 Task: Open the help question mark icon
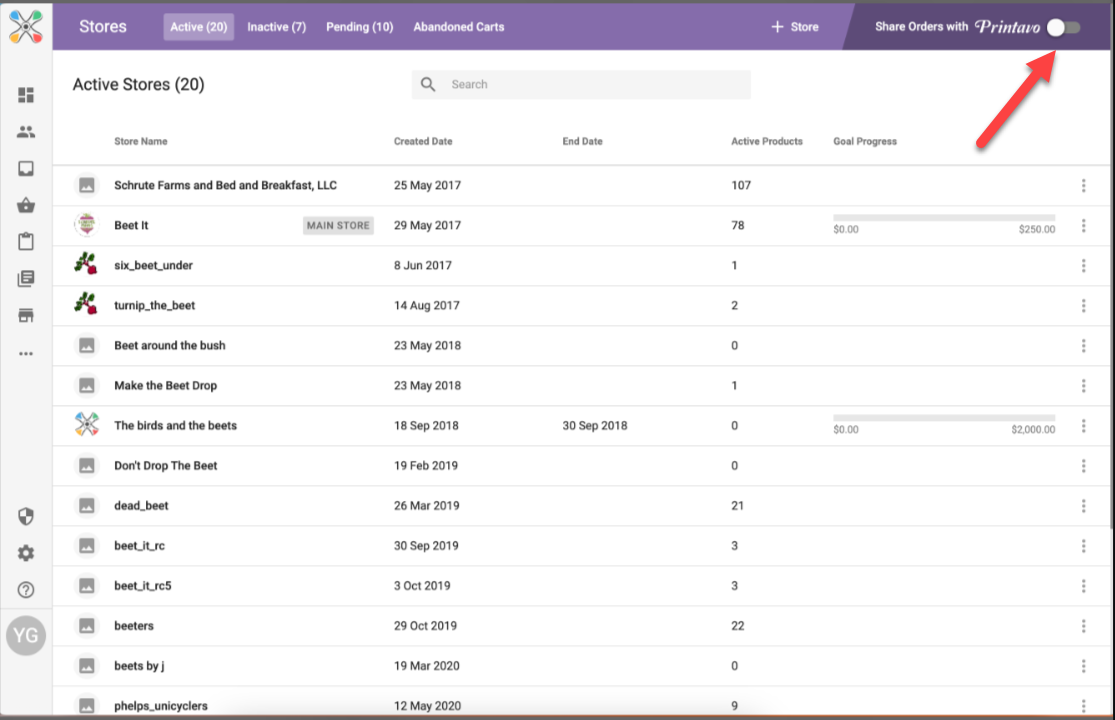(26, 590)
